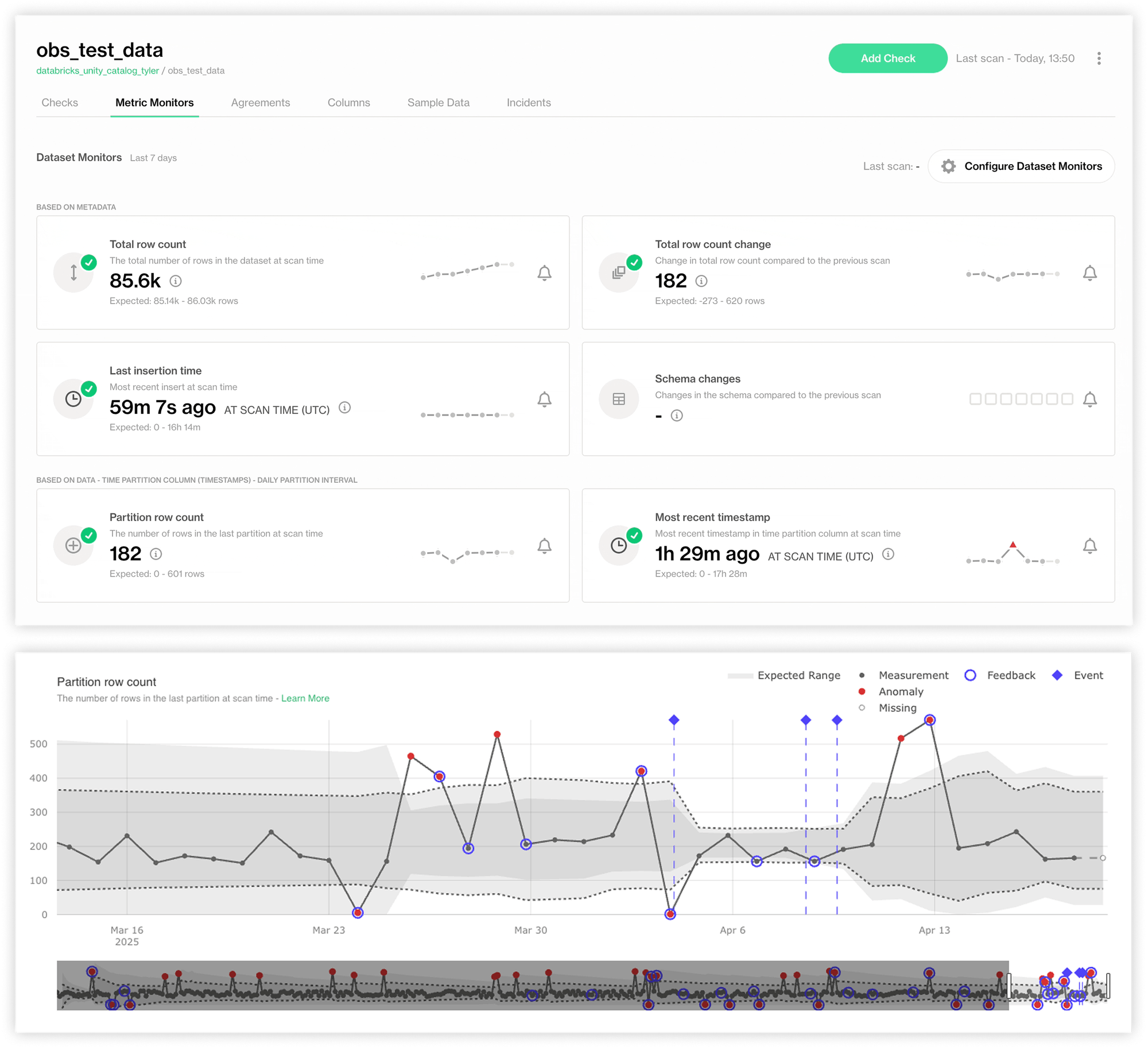Click the bell icon on Total row count change card
This screenshot has width=1148, height=1048.
click(1089, 273)
